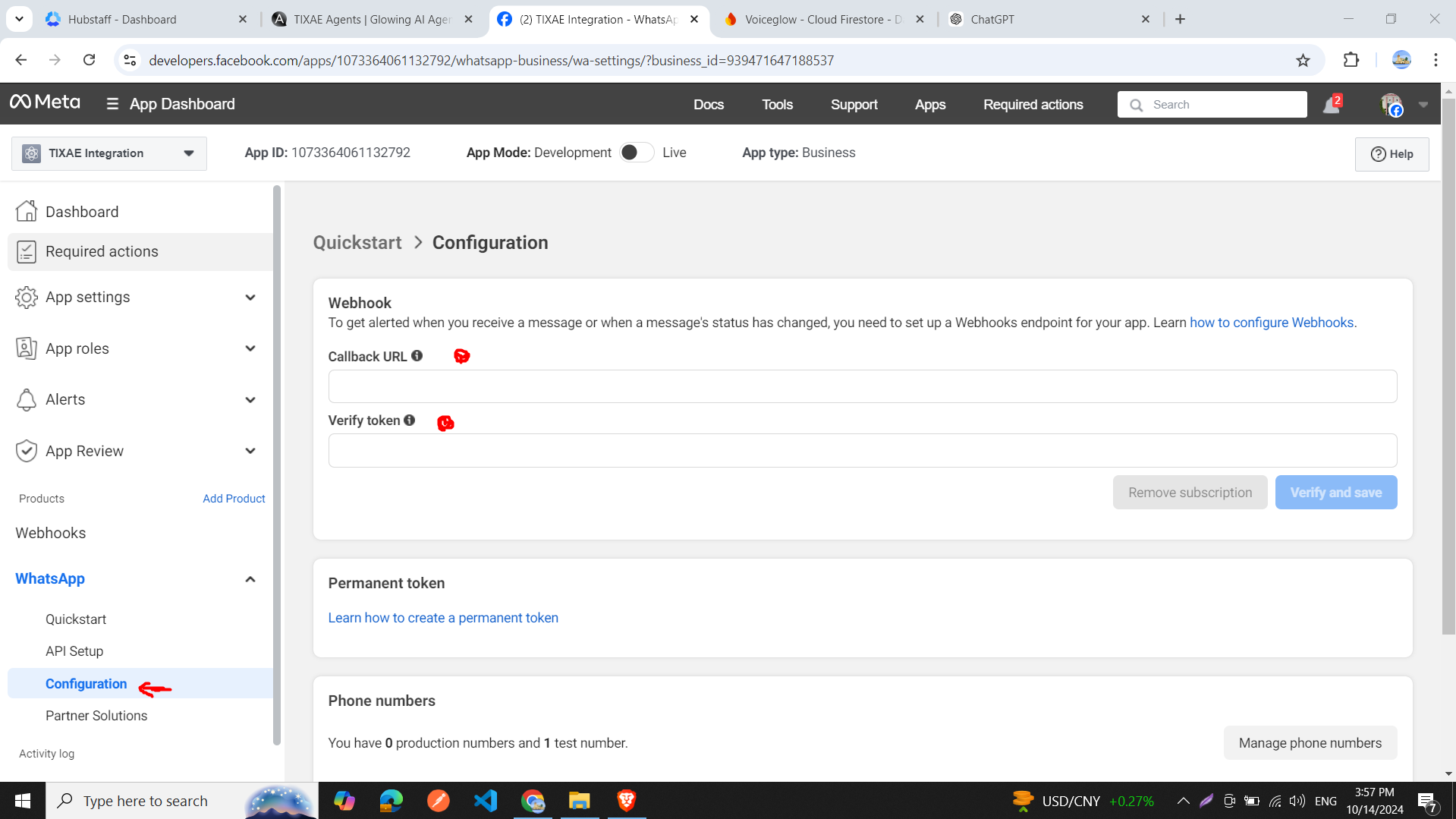This screenshot has width=1456, height=819.
Task: Toggle App Mode from Development to Live
Action: (637, 153)
